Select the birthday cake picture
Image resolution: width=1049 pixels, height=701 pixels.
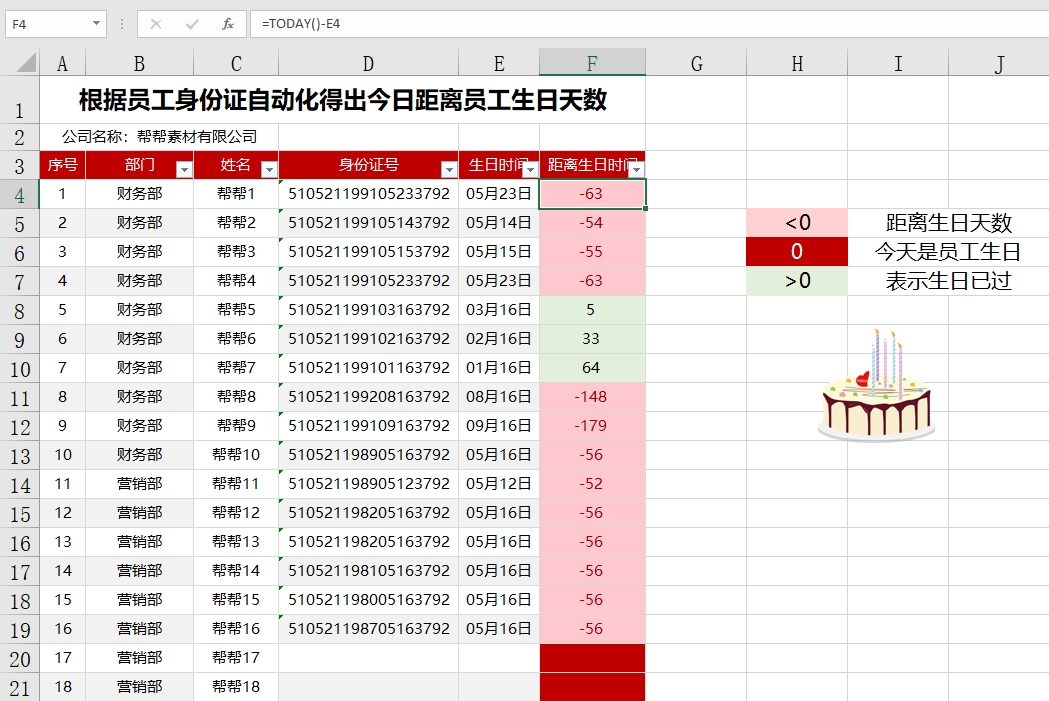[x=876, y=386]
